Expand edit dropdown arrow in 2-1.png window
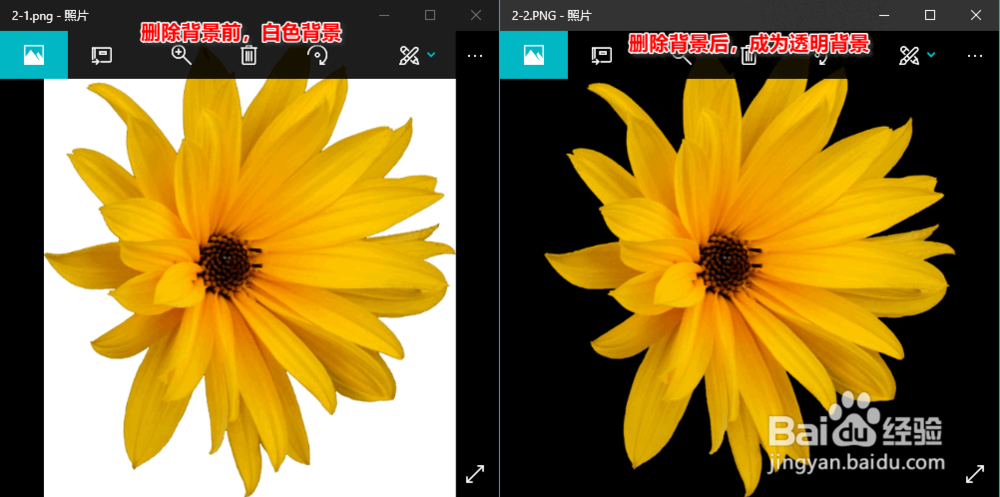 431,55
